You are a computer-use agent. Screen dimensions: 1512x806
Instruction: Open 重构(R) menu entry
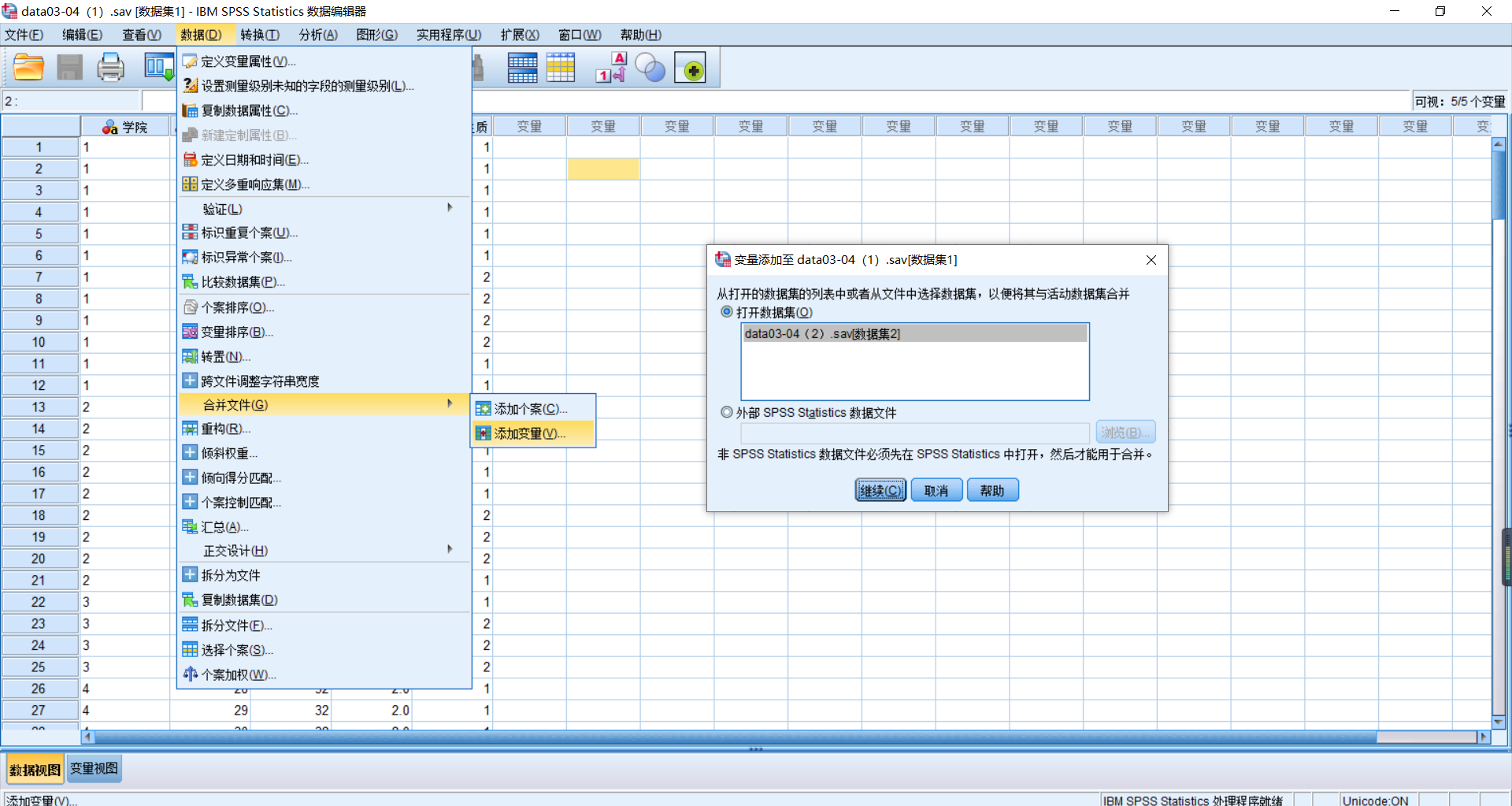click(324, 429)
